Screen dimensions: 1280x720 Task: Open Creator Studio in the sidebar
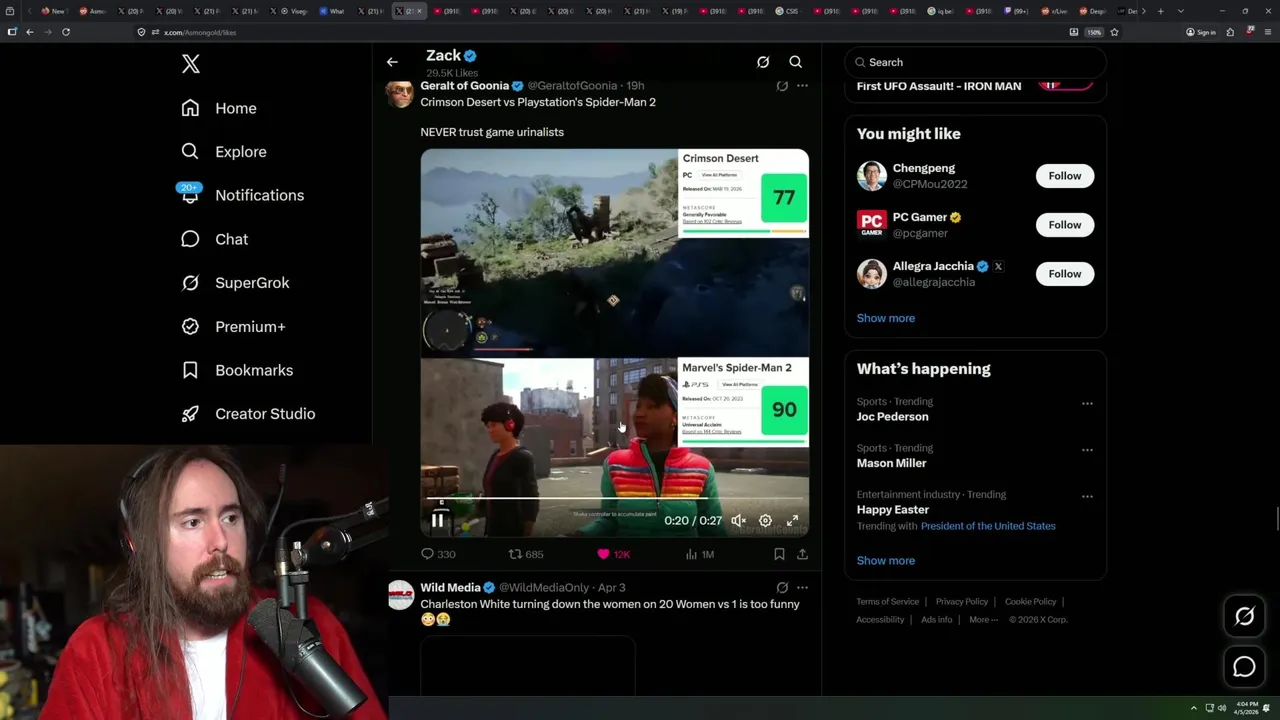tap(249, 414)
